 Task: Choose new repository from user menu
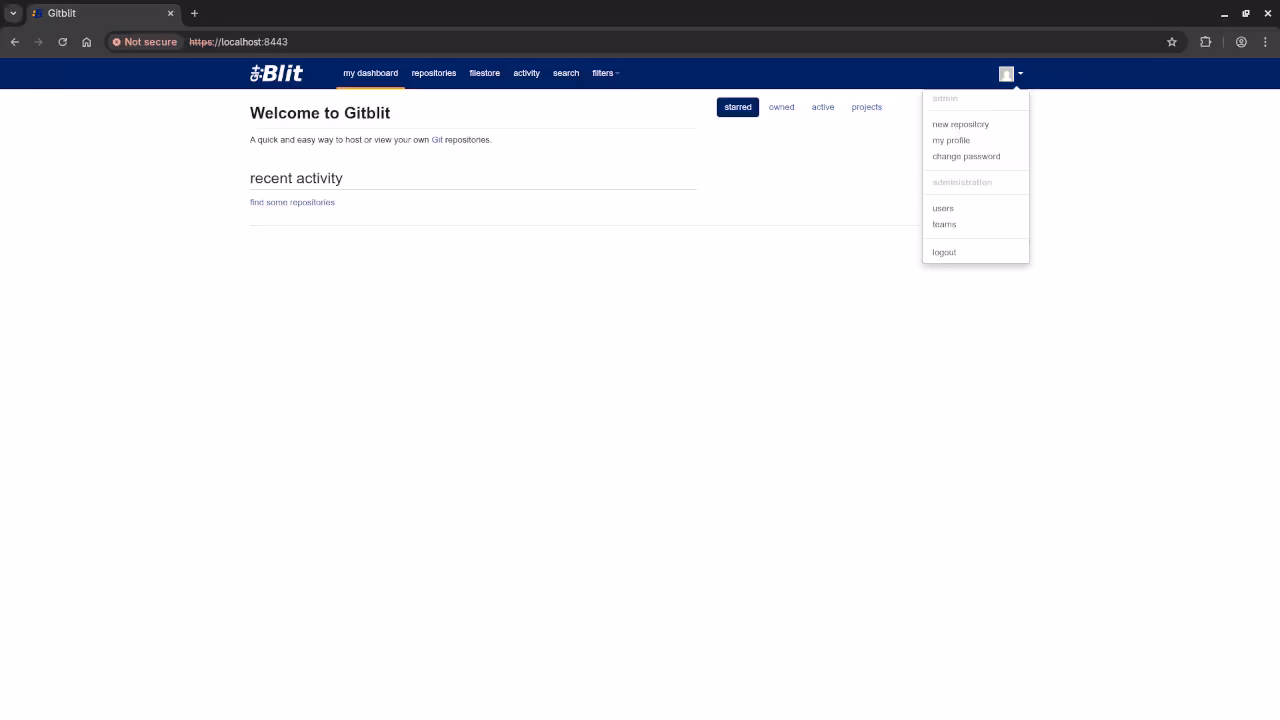tap(960, 124)
